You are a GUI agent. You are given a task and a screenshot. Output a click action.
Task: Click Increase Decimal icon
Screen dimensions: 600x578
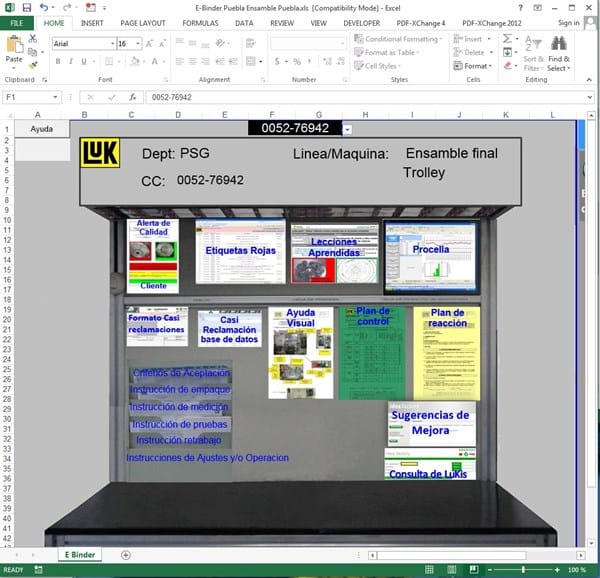(x=327, y=61)
